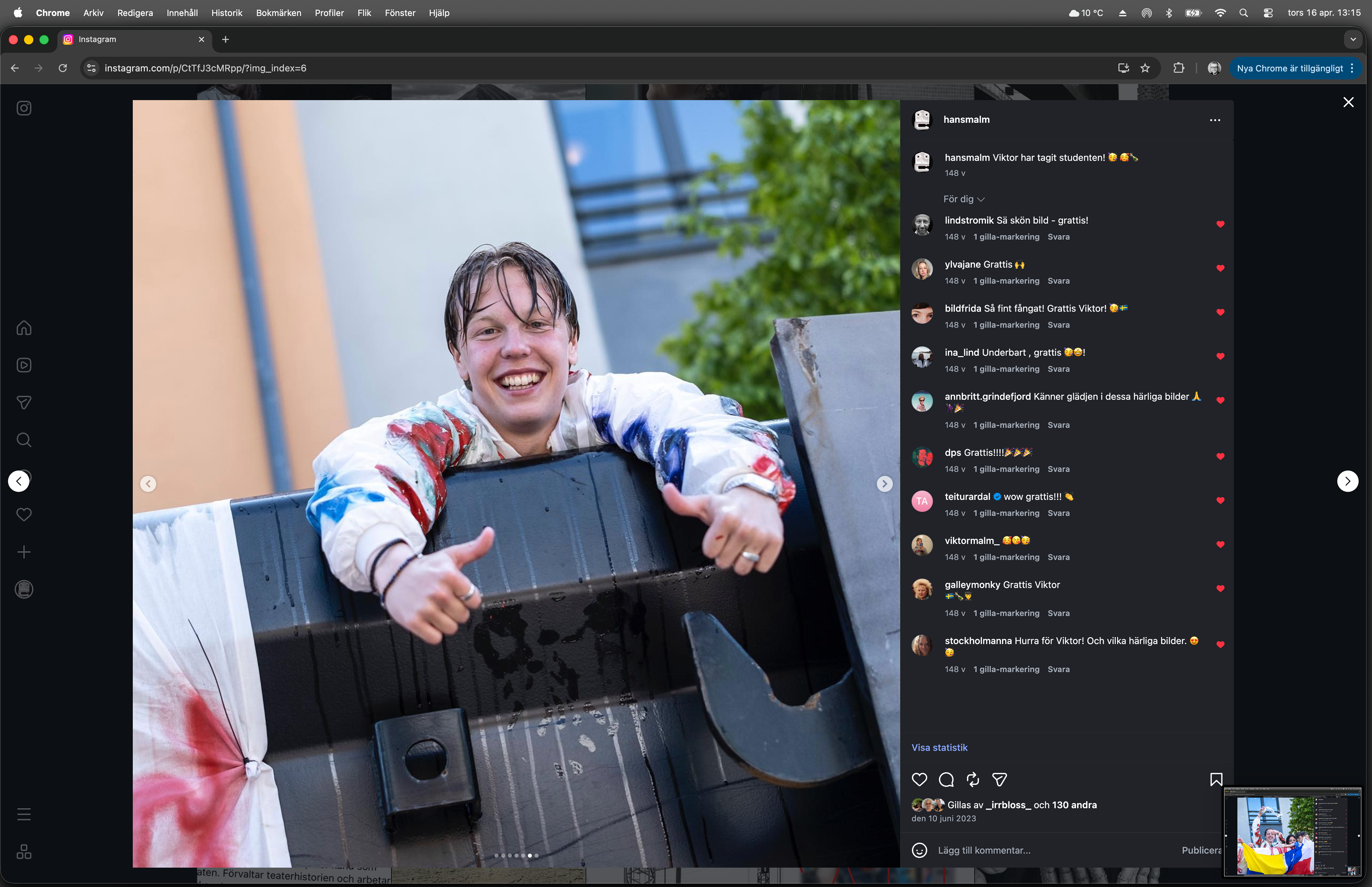
Task: Click the create new post plus icon
Action: 24,552
